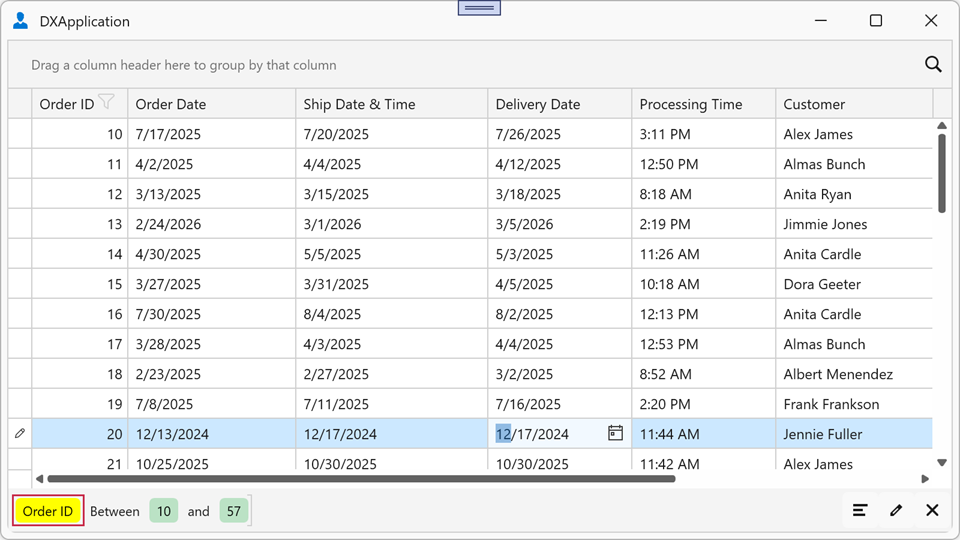Click the group panel drag area text
Viewport: 960px width, 540px height.
pyautogui.click(x=184, y=65)
